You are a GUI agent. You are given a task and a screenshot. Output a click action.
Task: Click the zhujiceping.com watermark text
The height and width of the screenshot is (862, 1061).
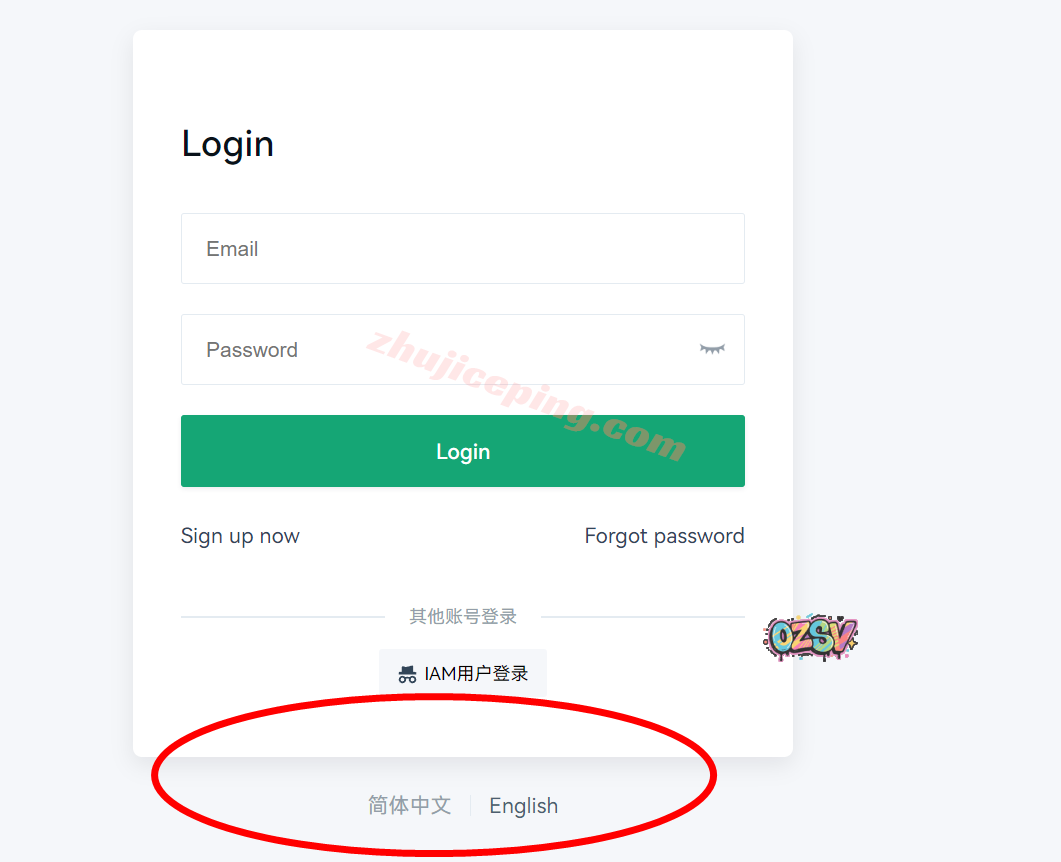pyautogui.click(x=526, y=396)
